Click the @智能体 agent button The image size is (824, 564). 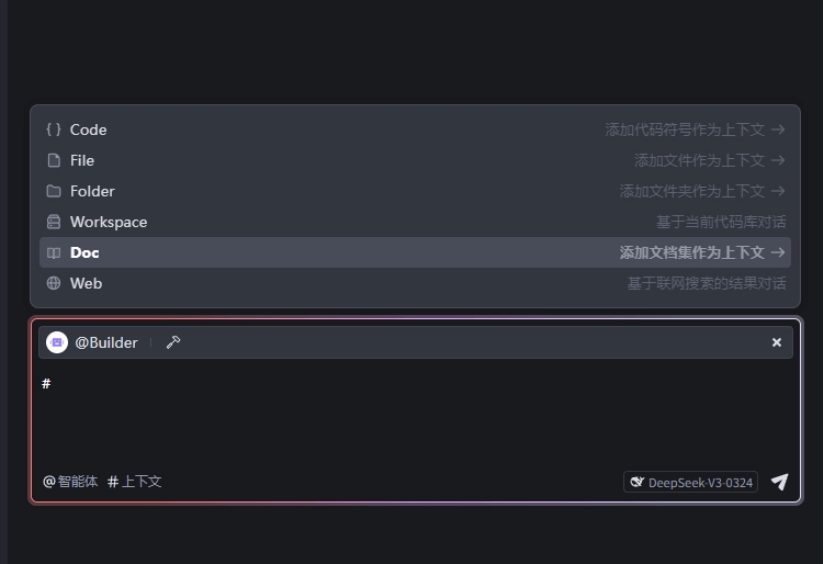click(70, 481)
